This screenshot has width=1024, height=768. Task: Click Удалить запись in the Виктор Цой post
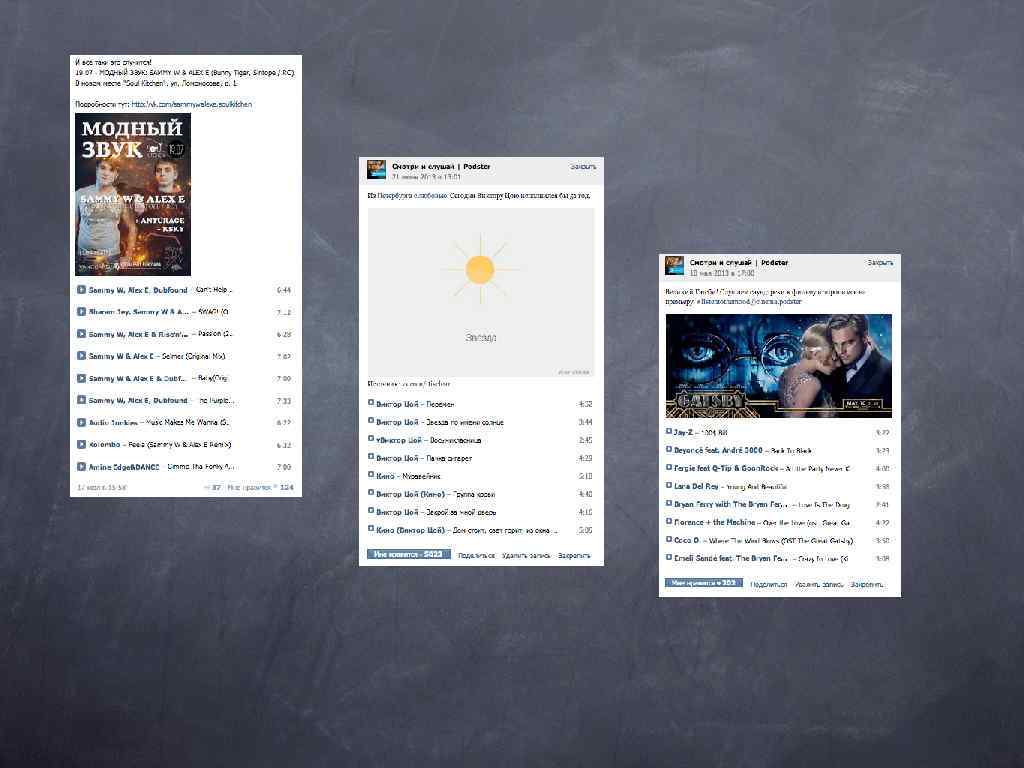click(526, 555)
